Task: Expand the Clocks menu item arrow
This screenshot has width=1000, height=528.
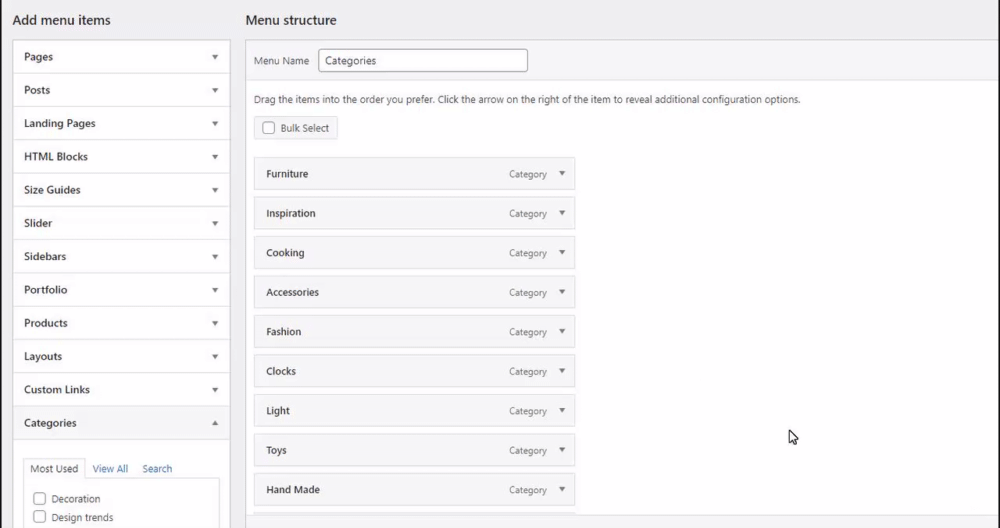Action: pos(562,371)
